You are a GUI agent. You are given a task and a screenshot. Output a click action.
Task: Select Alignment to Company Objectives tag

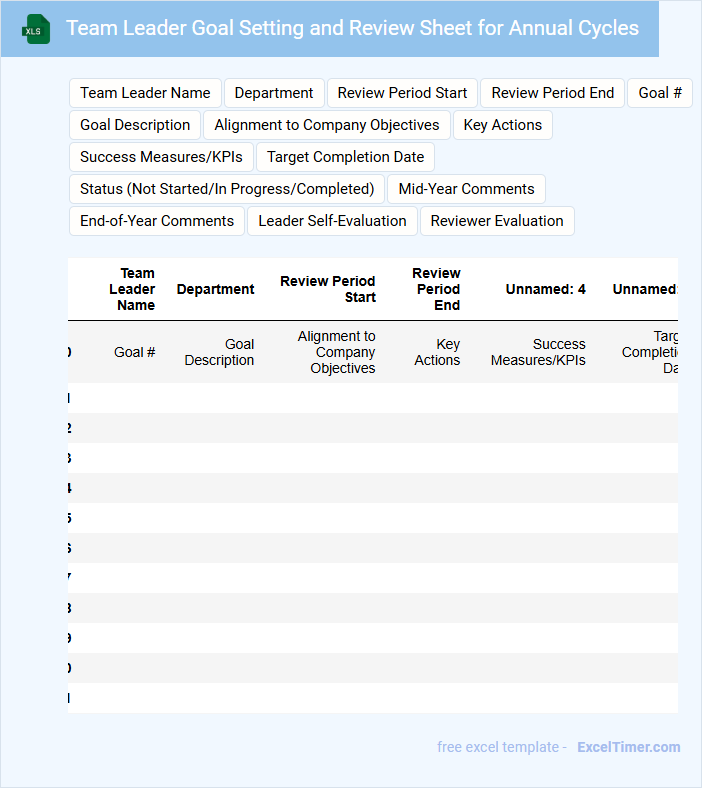coord(326,125)
